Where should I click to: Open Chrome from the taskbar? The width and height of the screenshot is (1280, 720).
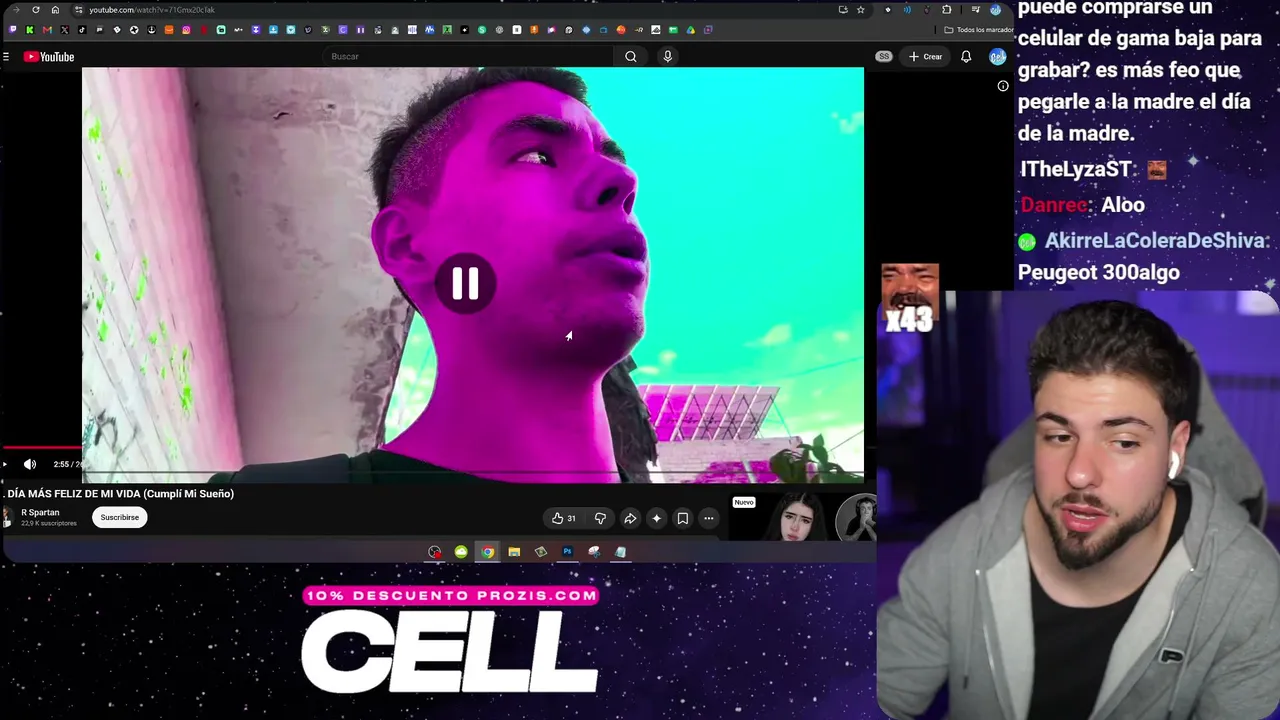(487, 552)
